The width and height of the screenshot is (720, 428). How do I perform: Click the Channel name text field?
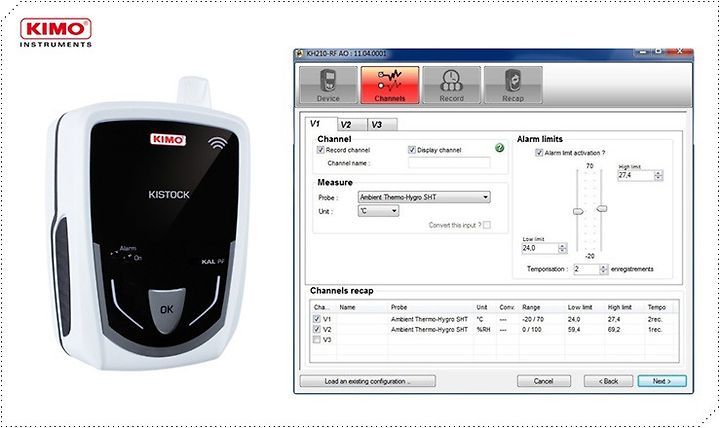(449, 163)
